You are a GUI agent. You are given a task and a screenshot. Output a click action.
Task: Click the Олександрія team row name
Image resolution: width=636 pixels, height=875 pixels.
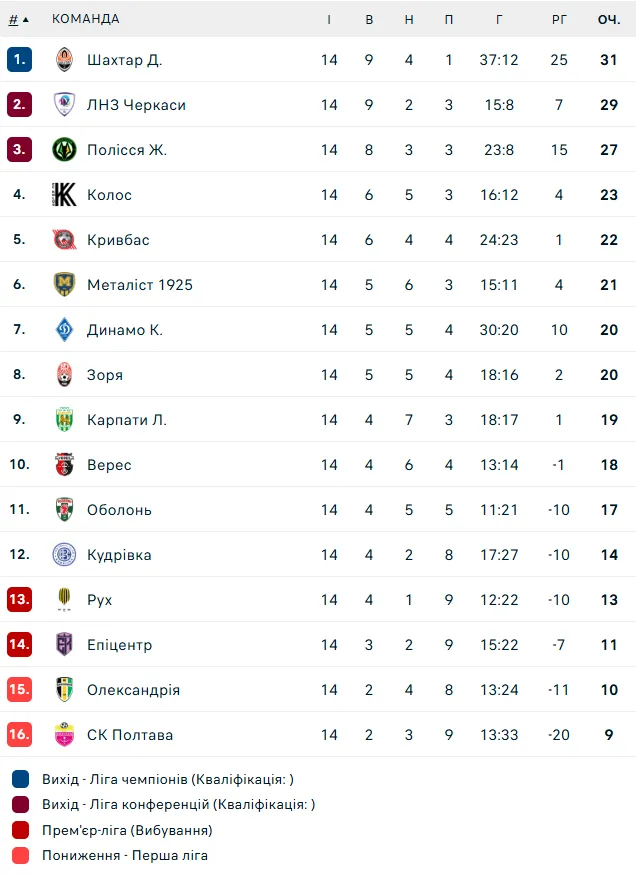pos(133,690)
